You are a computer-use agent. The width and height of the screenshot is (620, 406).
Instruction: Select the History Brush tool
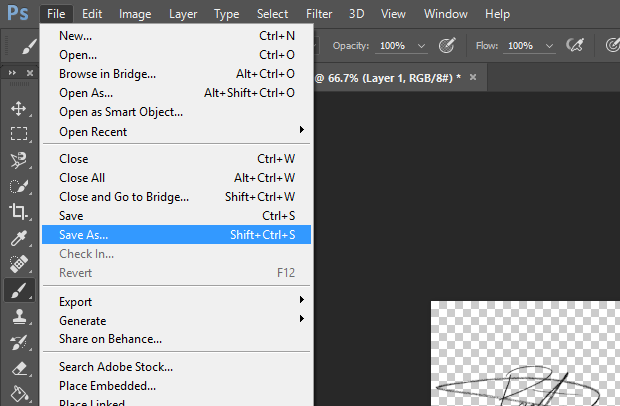tap(19, 342)
